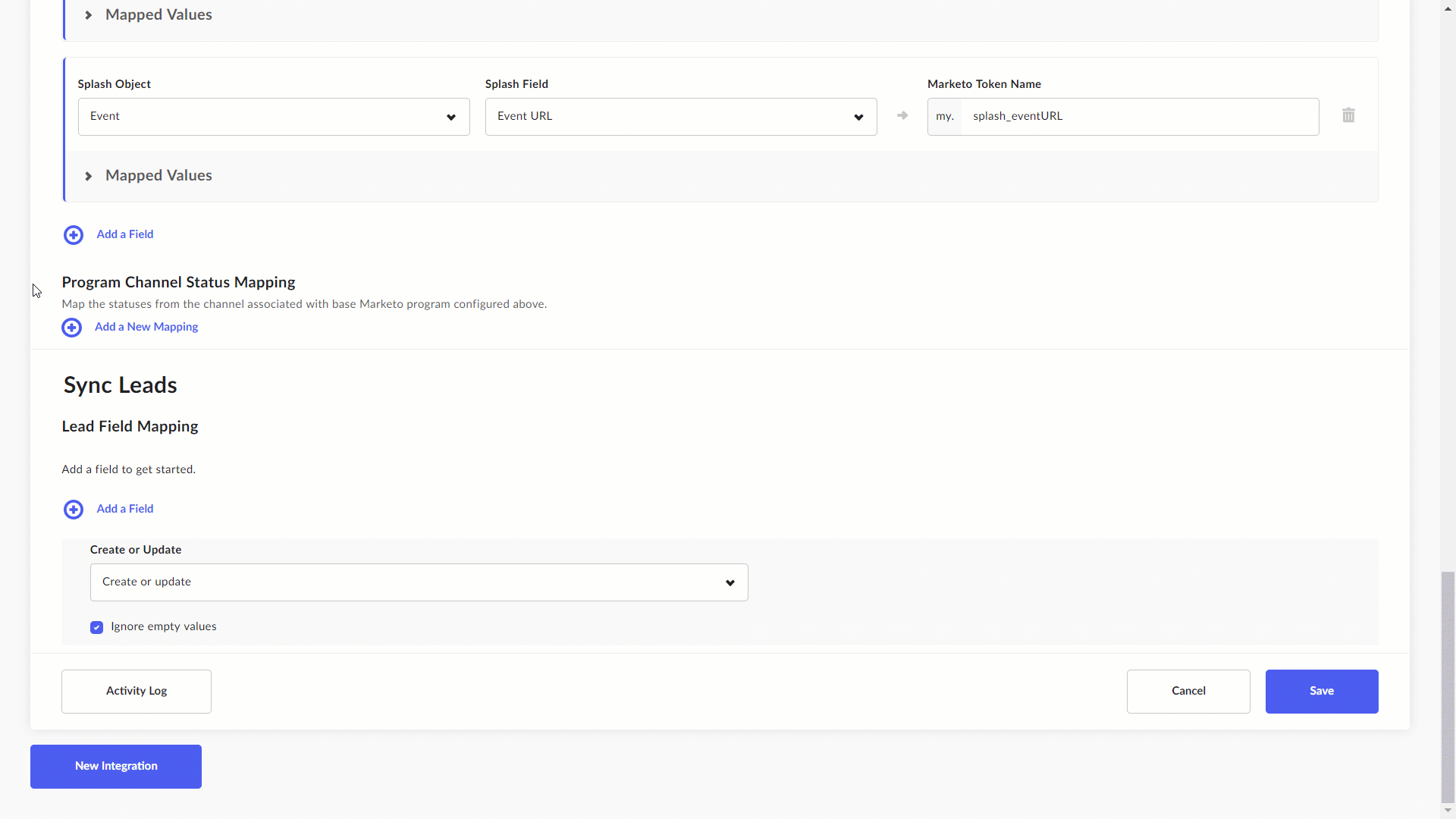Open the Activity Log
This screenshot has width=1456, height=819.
click(x=136, y=692)
